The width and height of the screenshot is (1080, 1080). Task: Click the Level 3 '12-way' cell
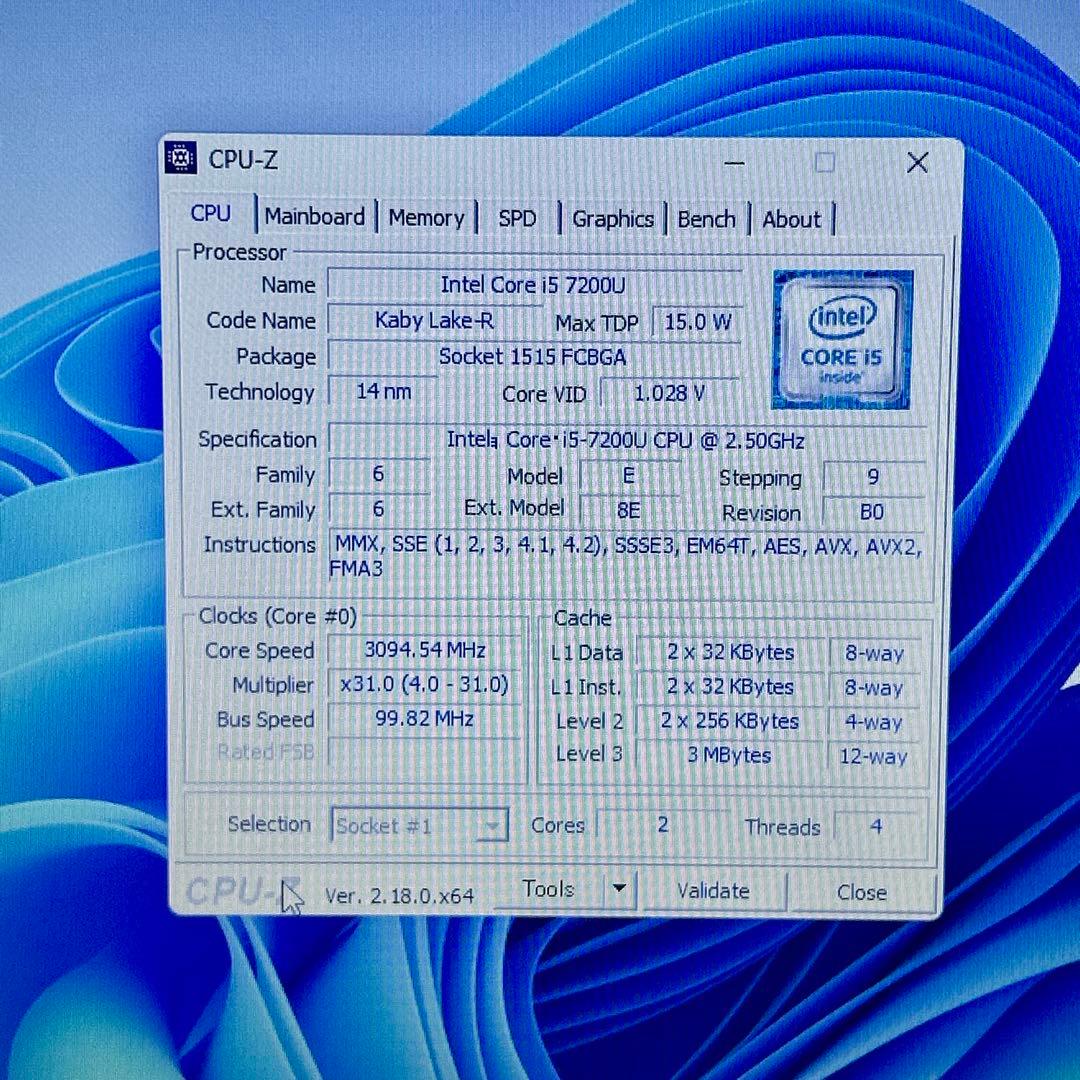[x=874, y=756]
